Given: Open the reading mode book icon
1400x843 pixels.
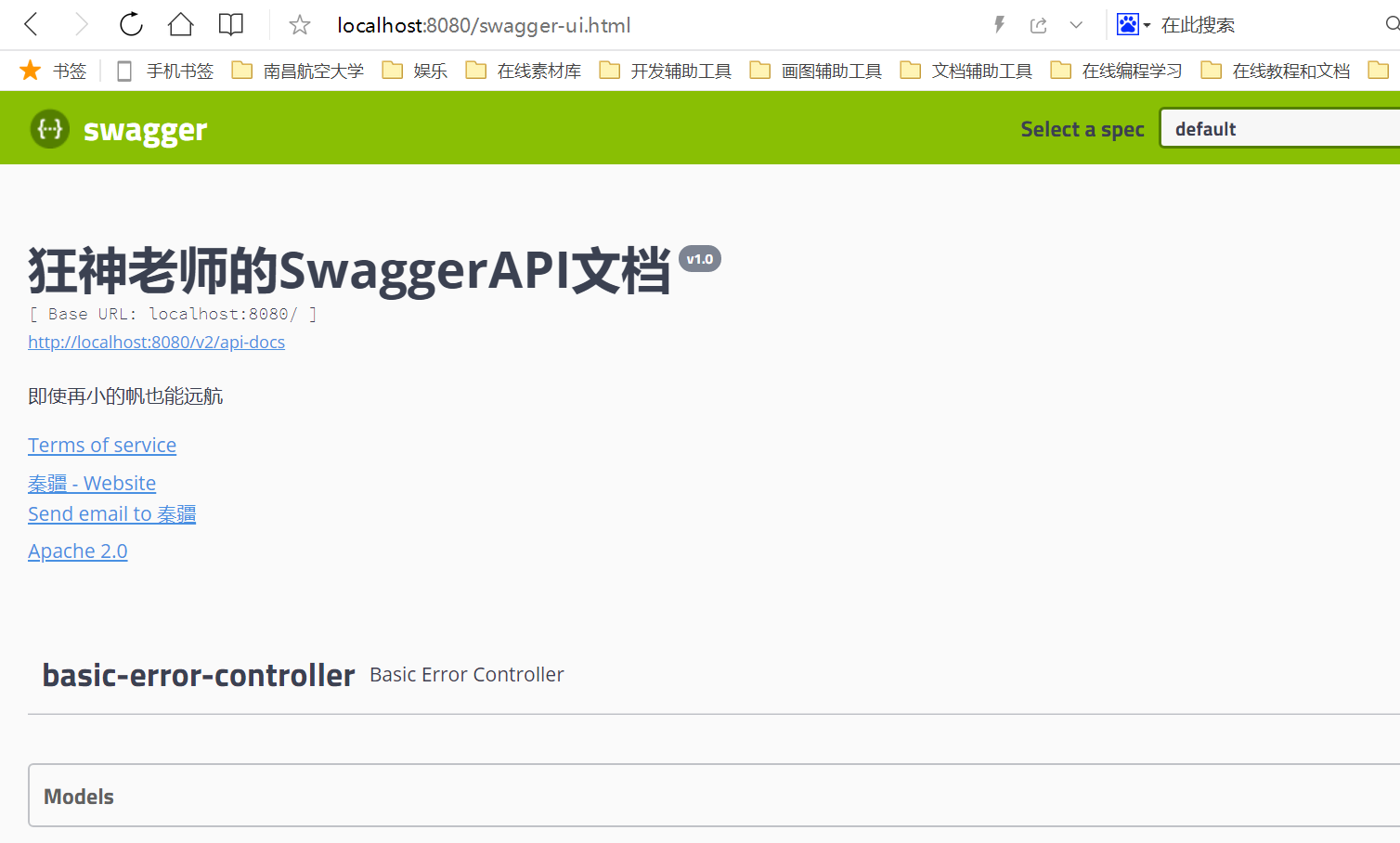Looking at the screenshot, I should [230, 25].
